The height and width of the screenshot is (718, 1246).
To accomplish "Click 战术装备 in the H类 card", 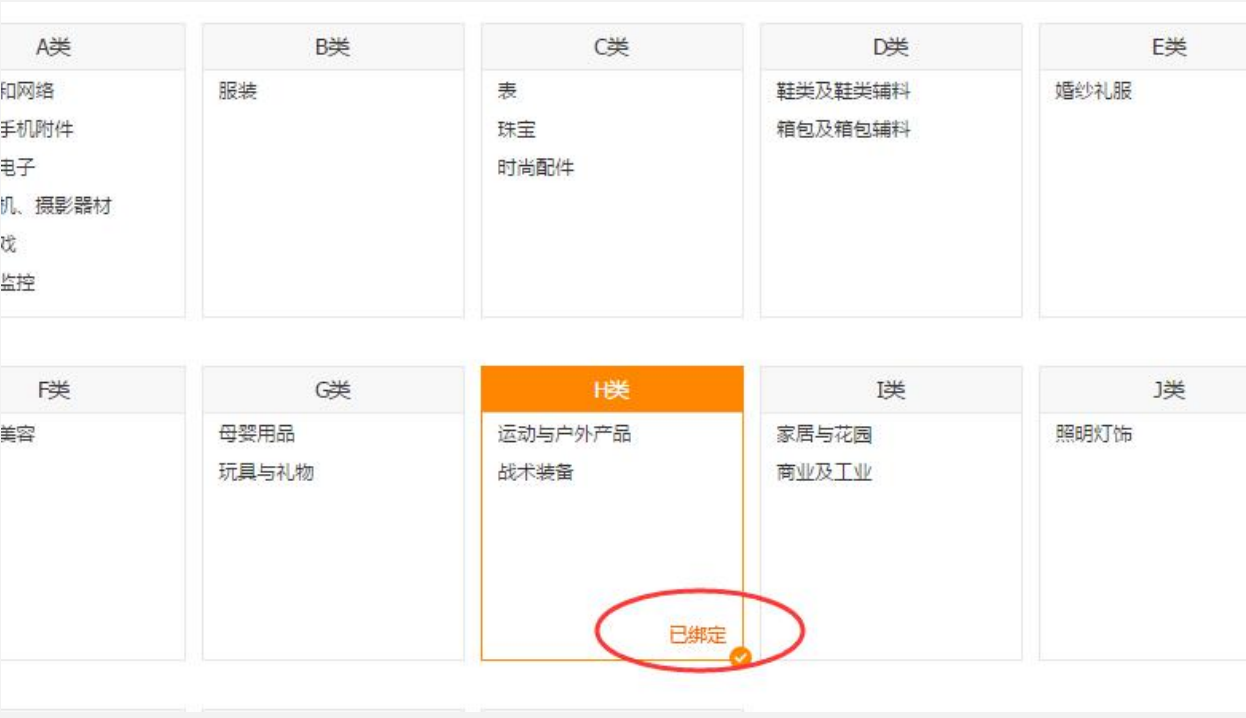I will point(536,473).
